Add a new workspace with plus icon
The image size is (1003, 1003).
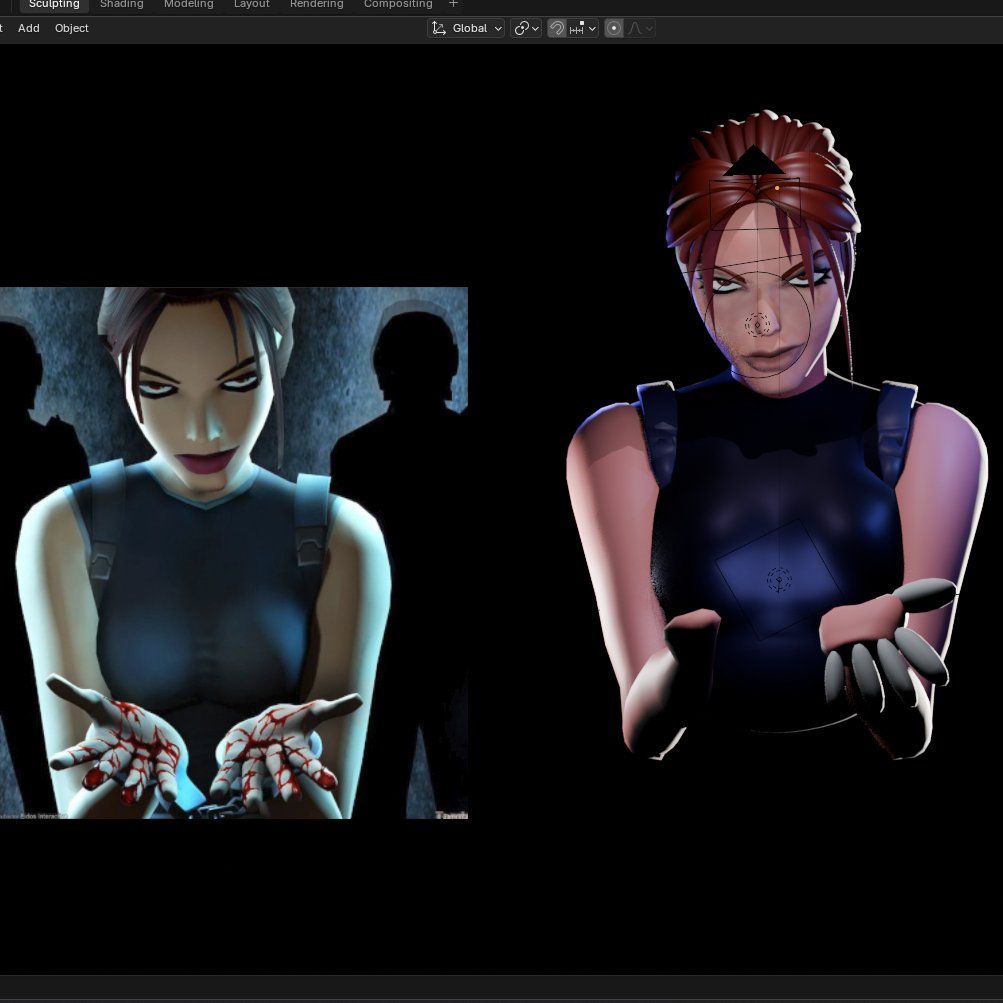coord(454,4)
